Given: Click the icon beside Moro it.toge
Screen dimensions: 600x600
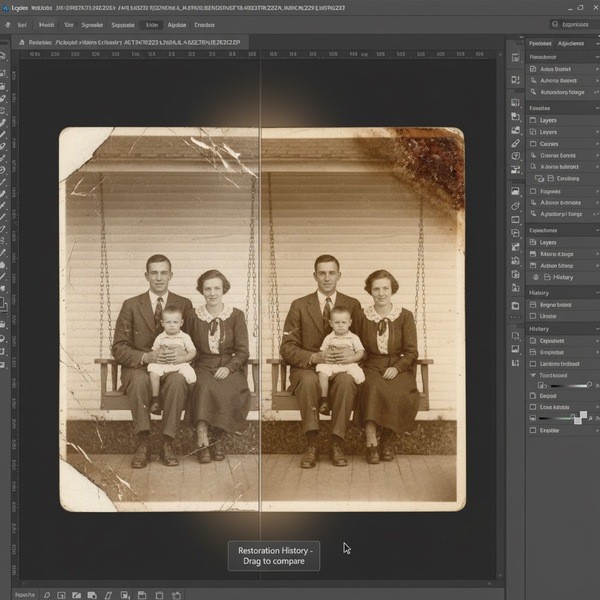Looking at the screenshot, I should 533,254.
